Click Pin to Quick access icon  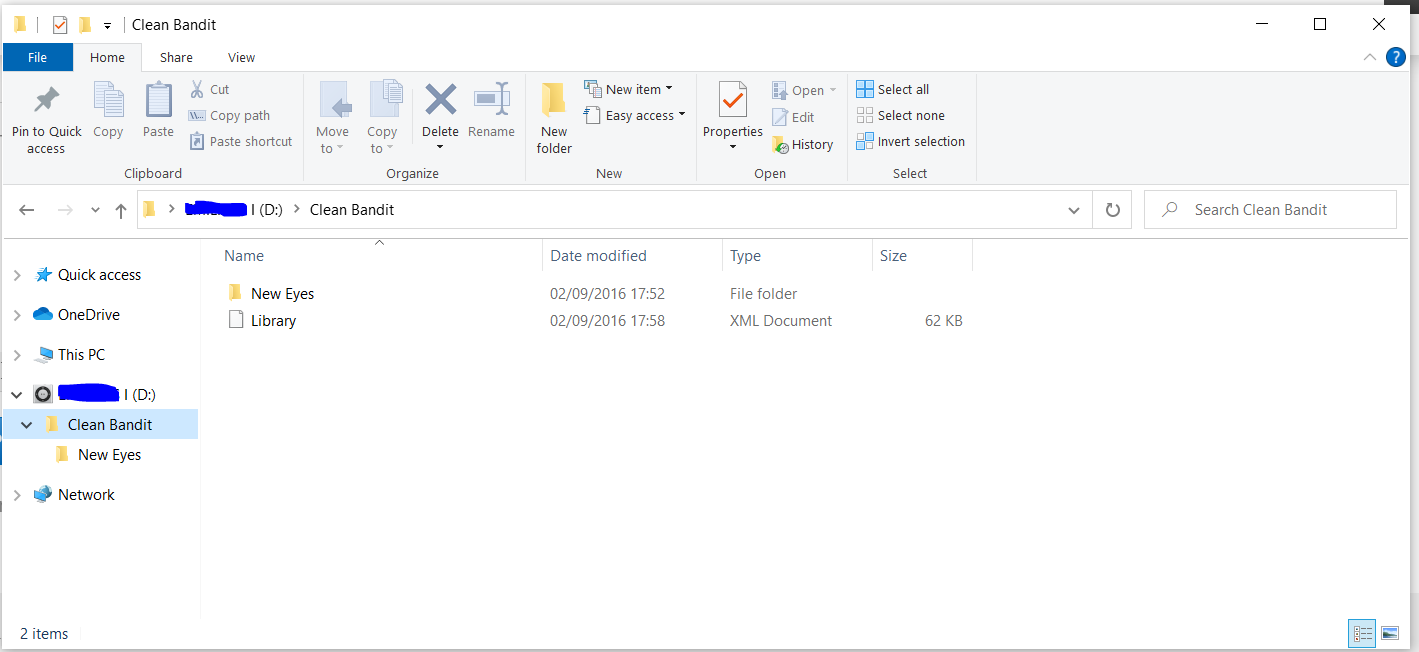46,100
